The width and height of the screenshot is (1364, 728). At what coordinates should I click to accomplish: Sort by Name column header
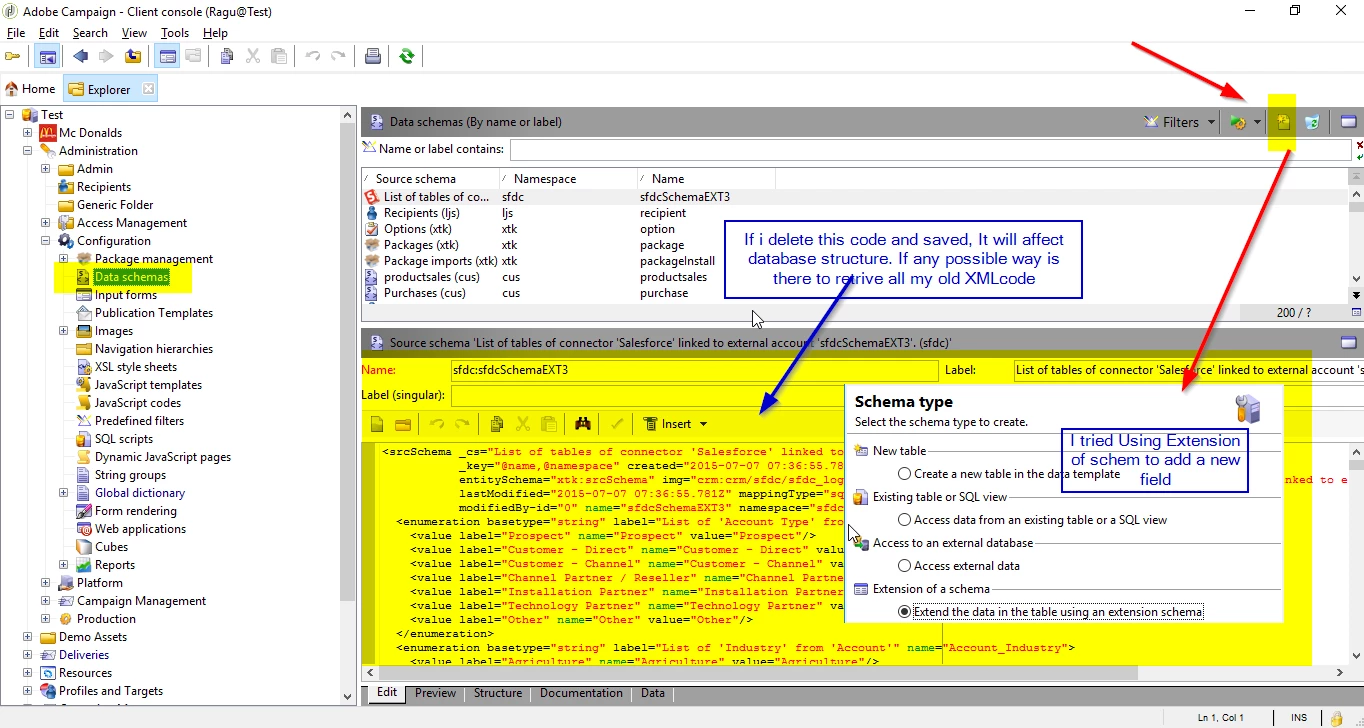(705, 179)
